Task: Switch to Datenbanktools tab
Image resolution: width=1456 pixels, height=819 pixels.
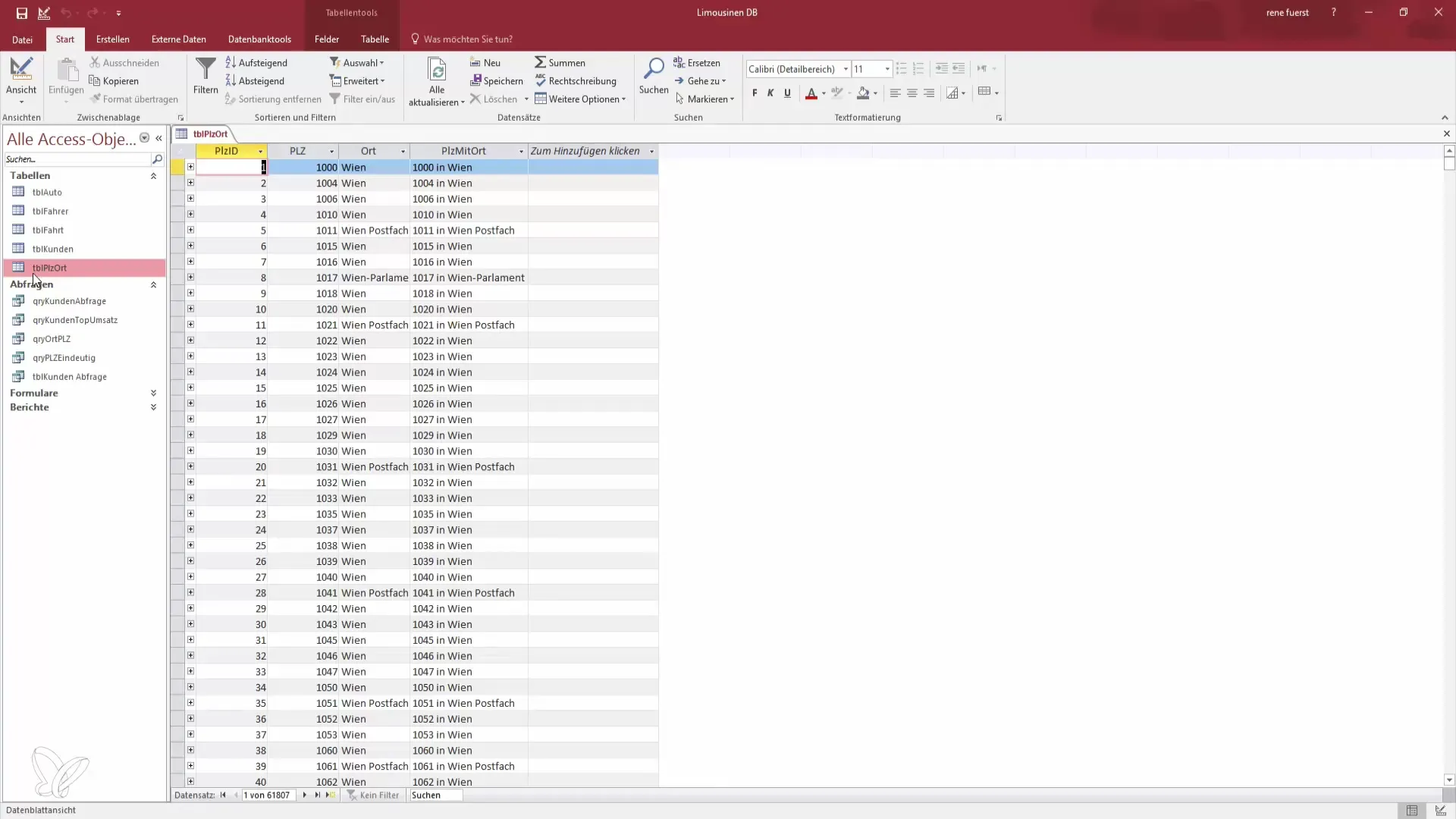Action: tap(259, 39)
